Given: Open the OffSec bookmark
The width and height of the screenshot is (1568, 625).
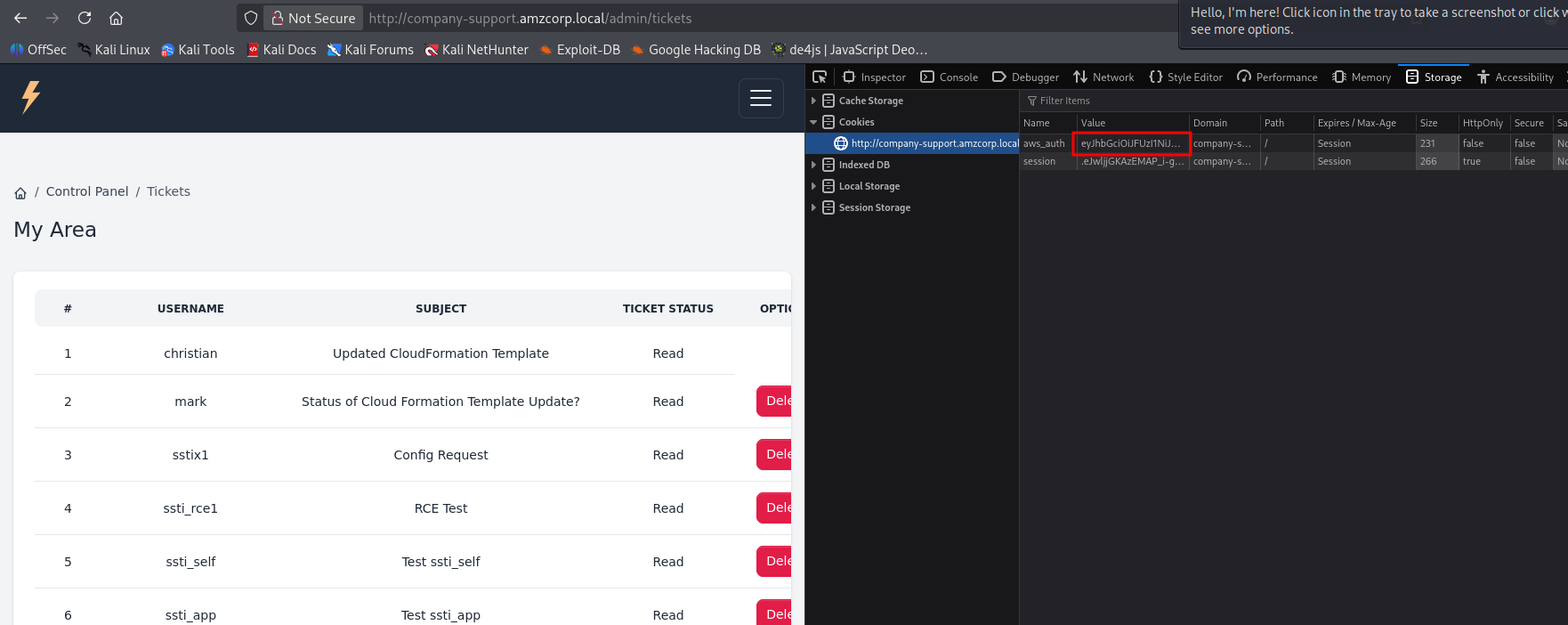Looking at the screenshot, I should pos(38,50).
